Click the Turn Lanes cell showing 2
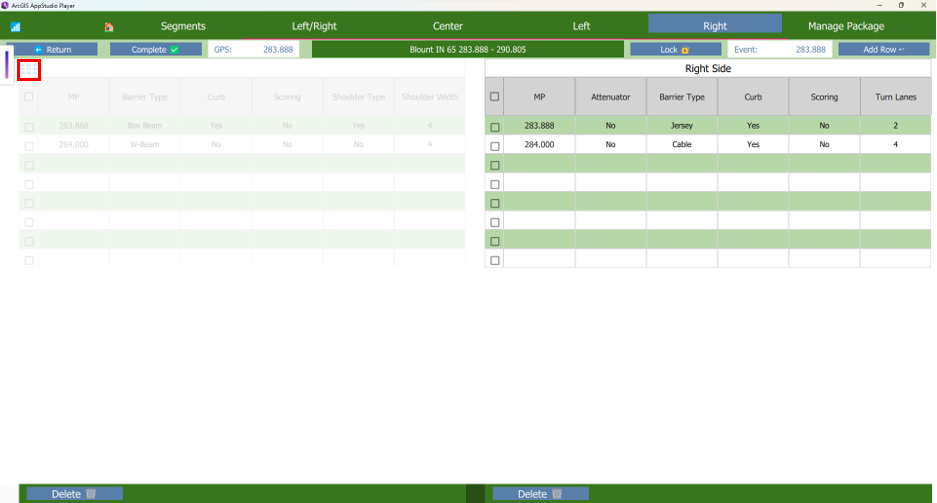Image resolution: width=937 pixels, height=503 pixels. click(895, 125)
